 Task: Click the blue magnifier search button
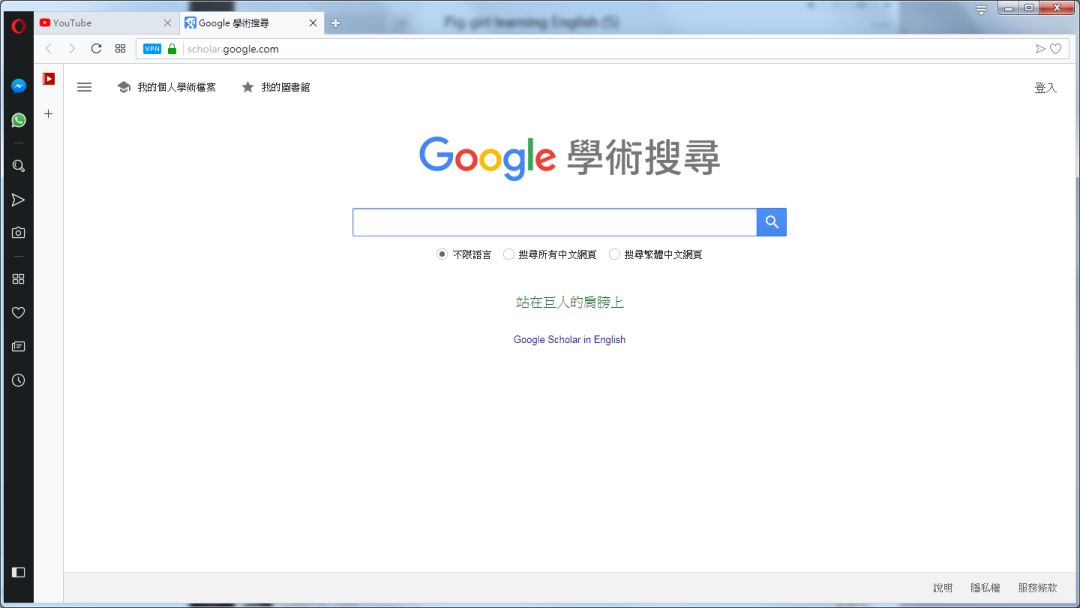click(x=771, y=222)
